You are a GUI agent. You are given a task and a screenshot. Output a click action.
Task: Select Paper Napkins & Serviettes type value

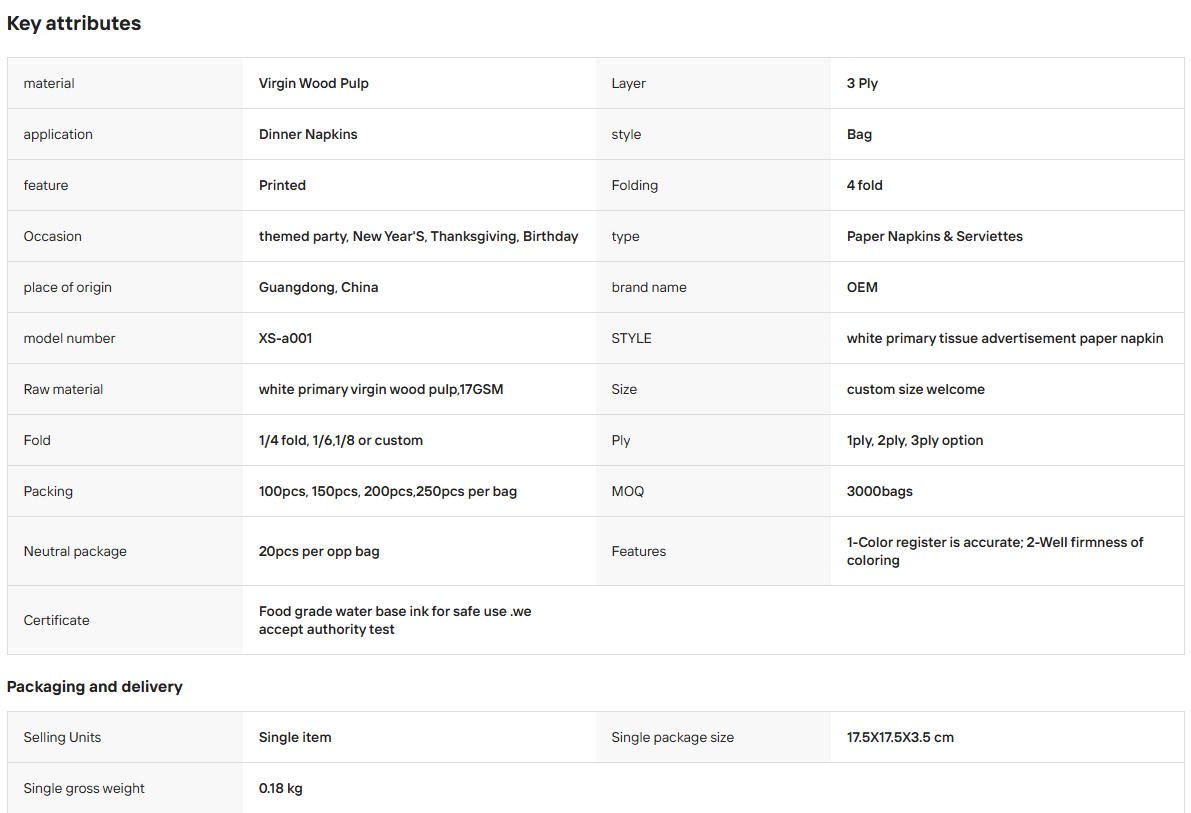(934, 236)
